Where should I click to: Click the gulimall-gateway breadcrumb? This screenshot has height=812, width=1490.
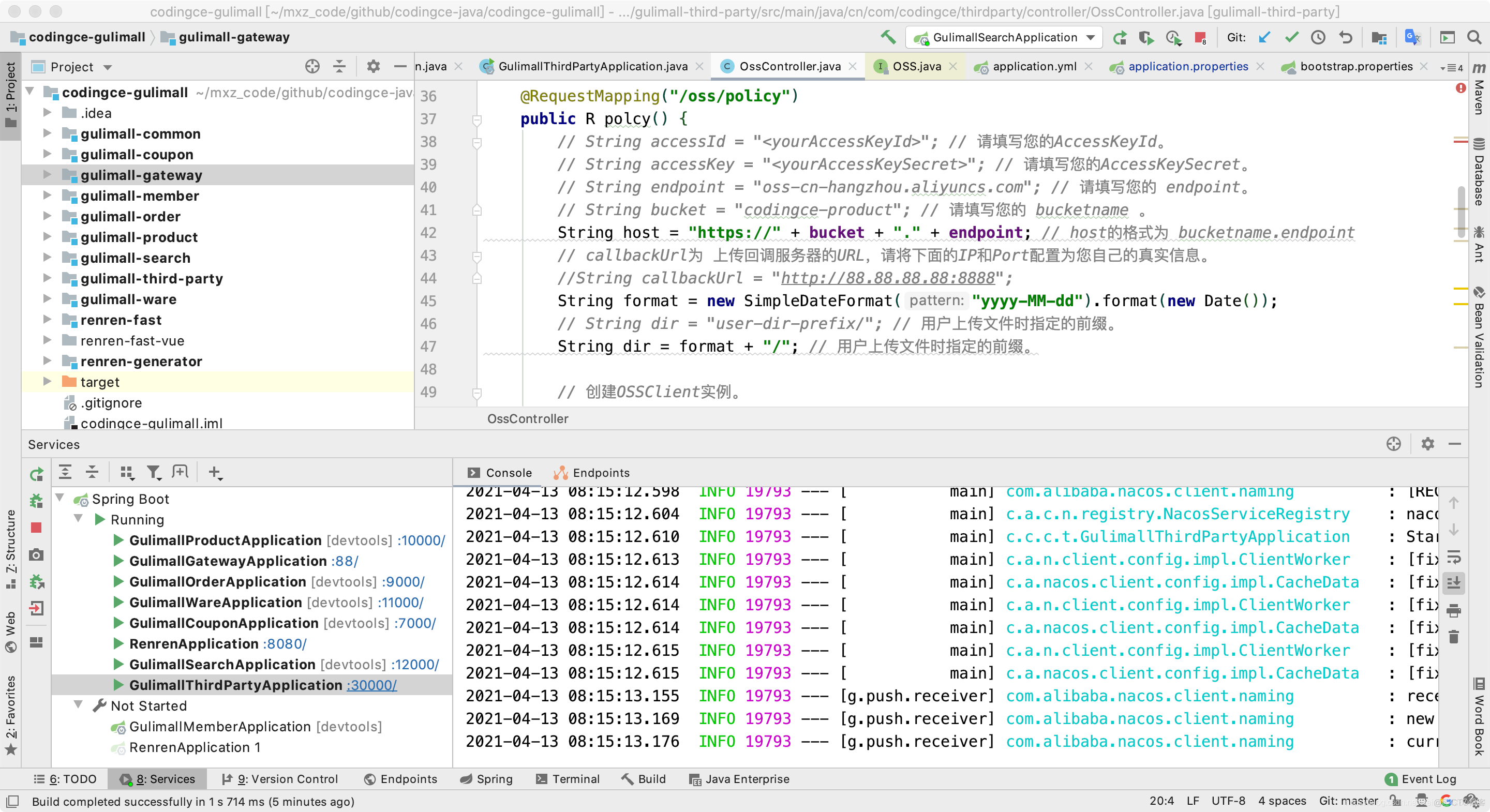tap(226, 38)
